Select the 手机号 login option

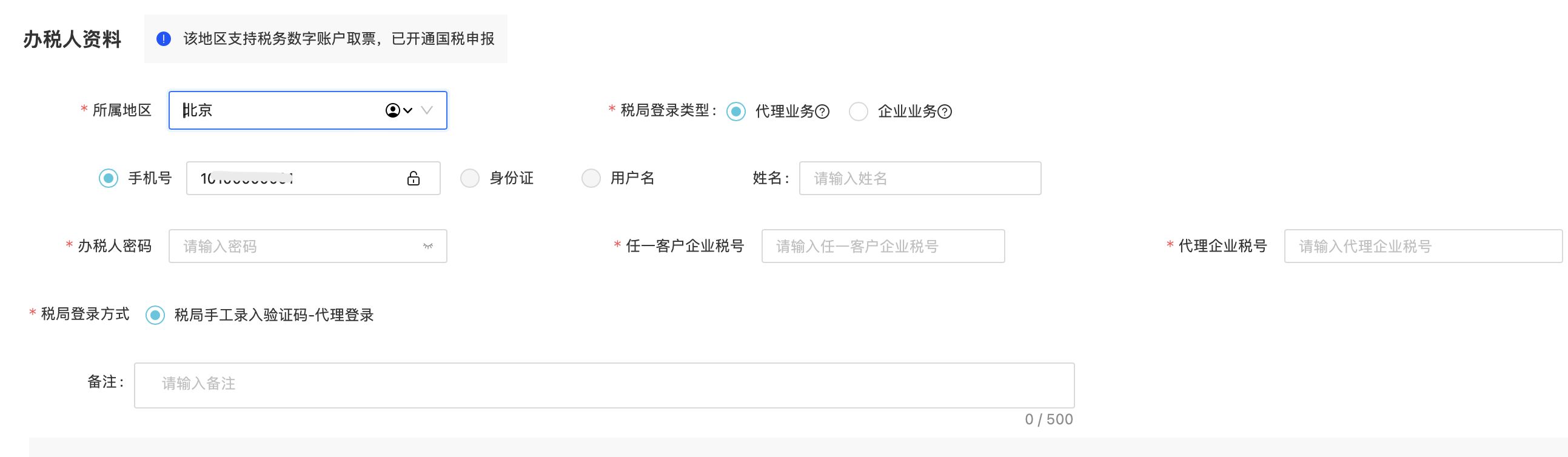[x=109, y=178]
